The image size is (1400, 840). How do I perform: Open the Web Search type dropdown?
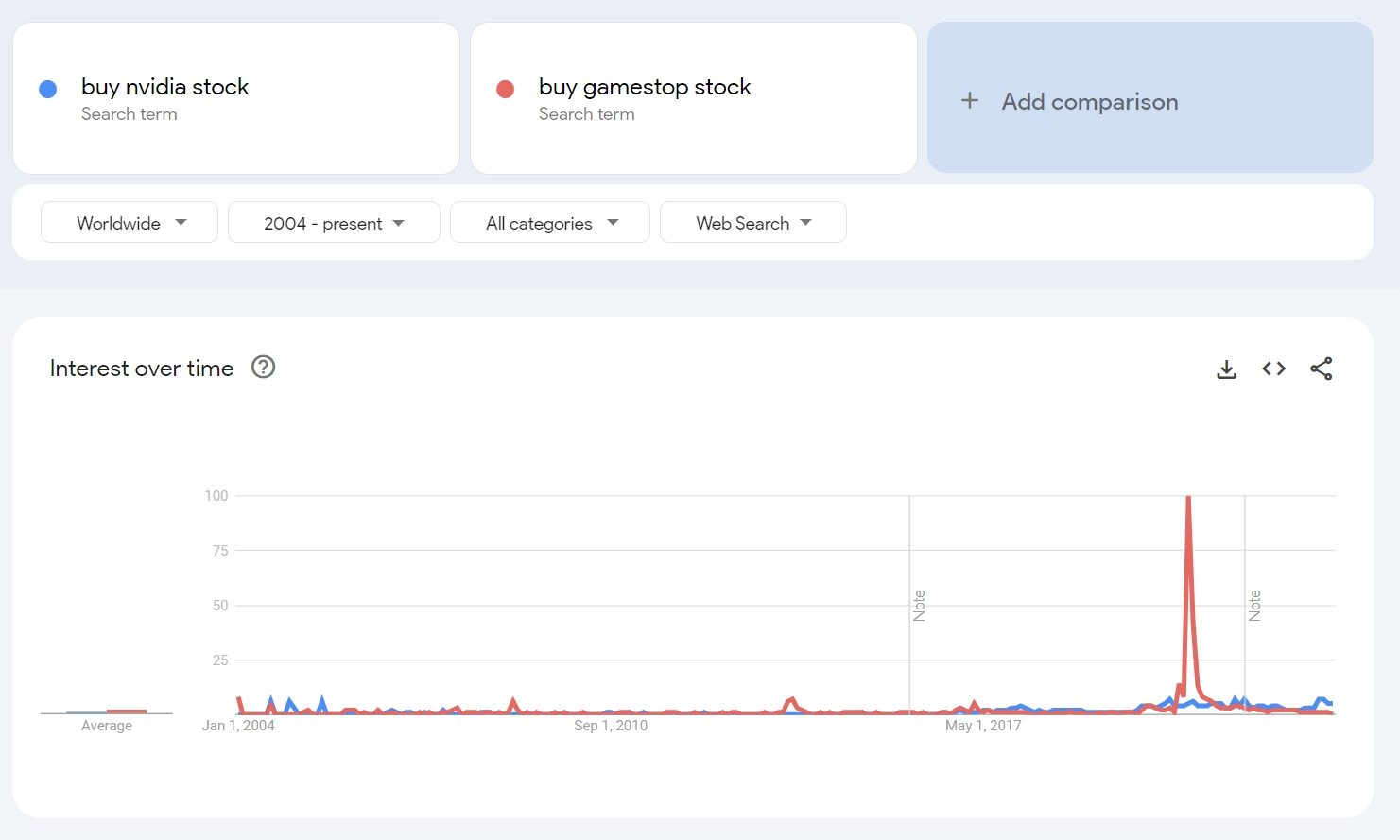click(753, 223)
